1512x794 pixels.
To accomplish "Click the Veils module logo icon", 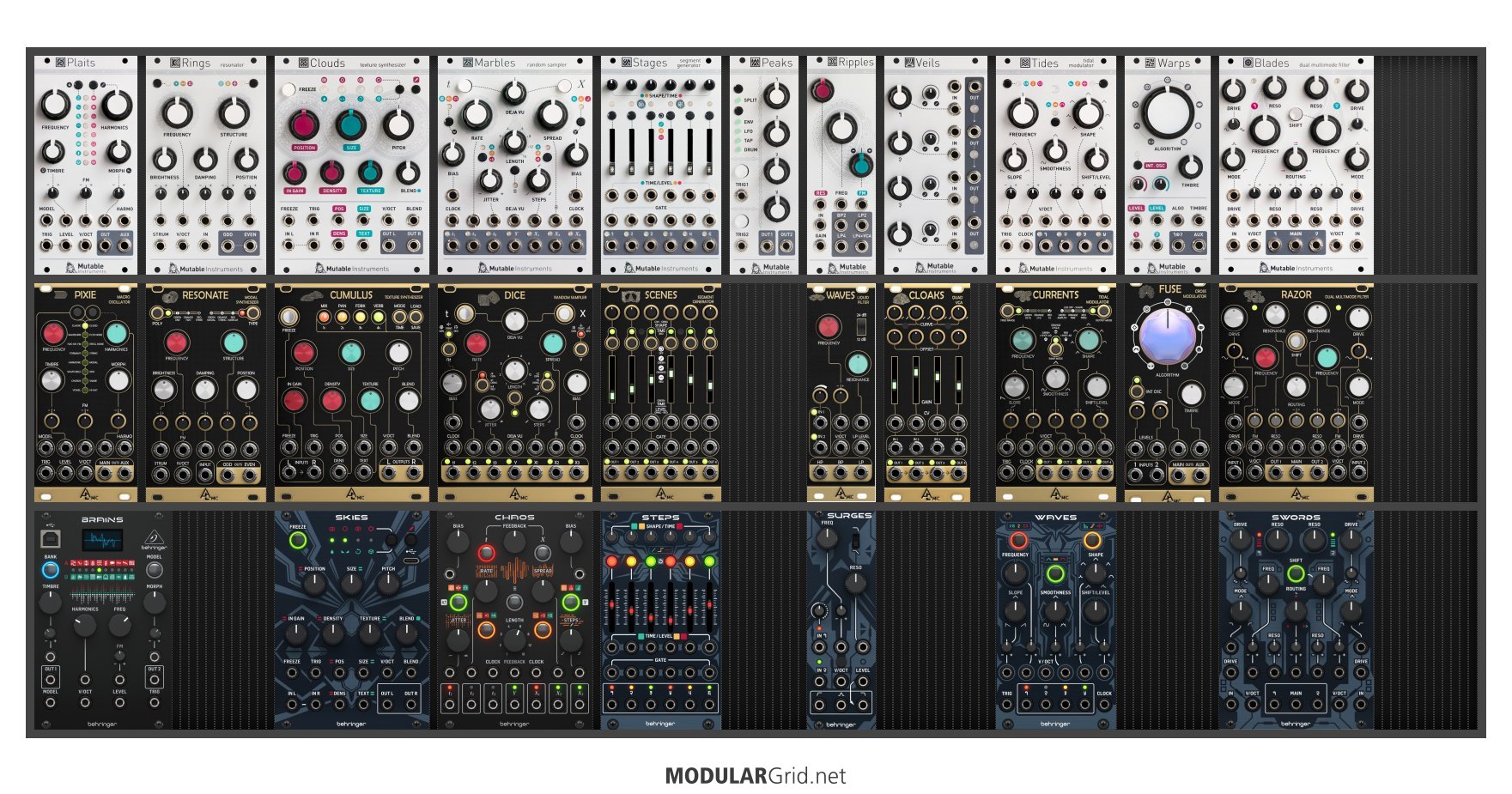I will click(x=909, y=63).
